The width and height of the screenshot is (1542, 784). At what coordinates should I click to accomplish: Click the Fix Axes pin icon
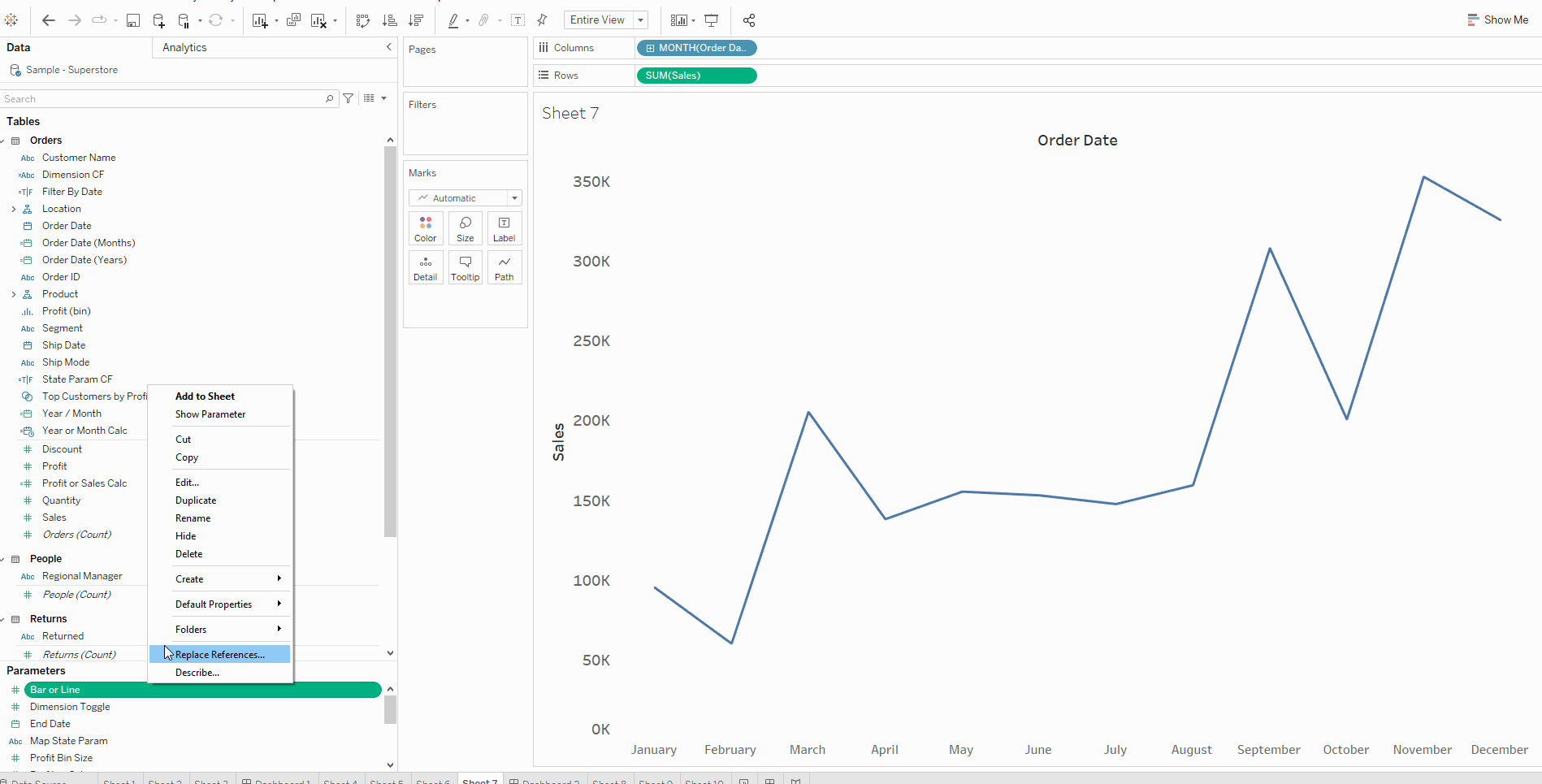[543, 20]
